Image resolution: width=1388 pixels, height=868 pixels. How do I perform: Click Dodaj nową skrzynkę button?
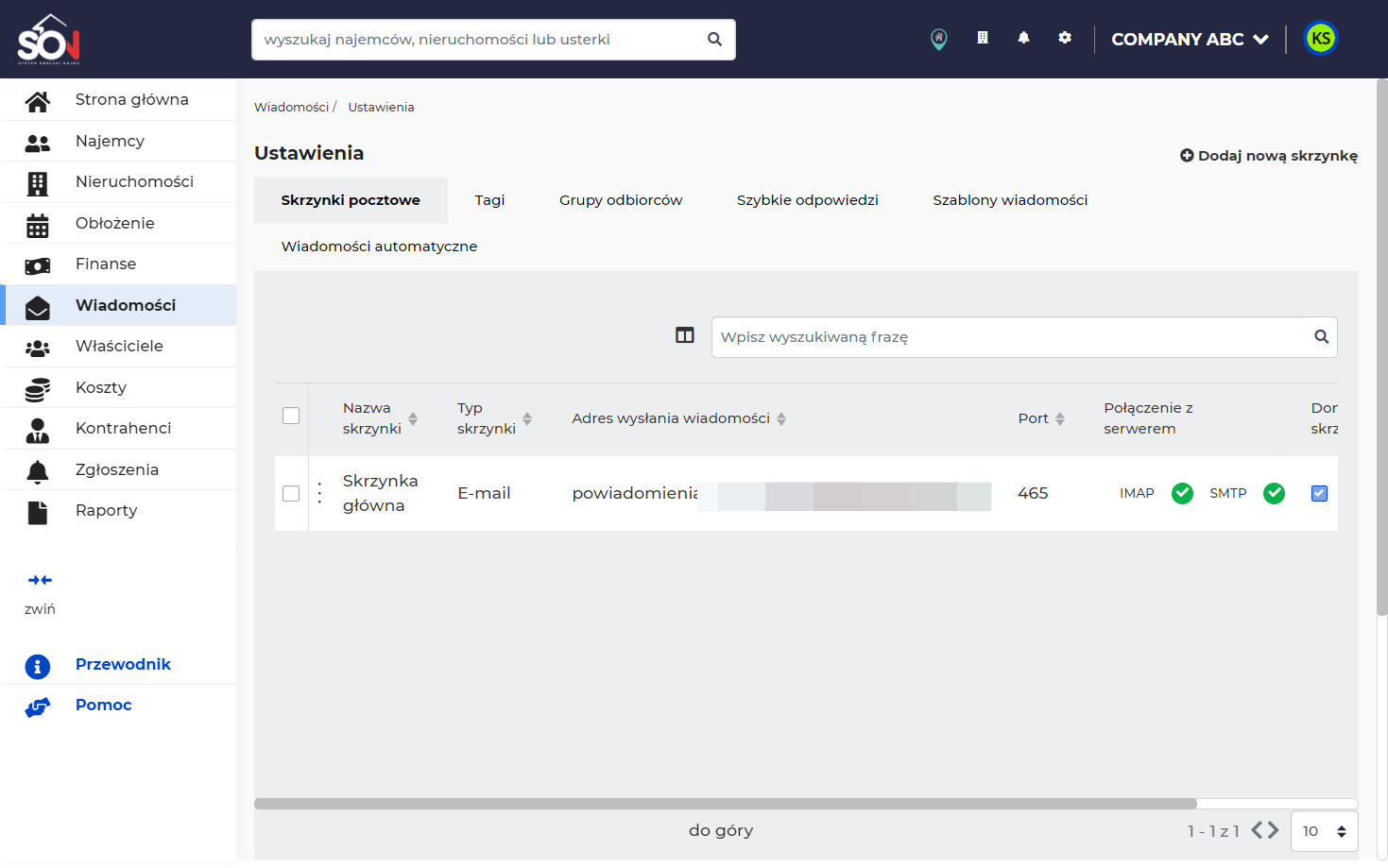tap(1268, 156)
